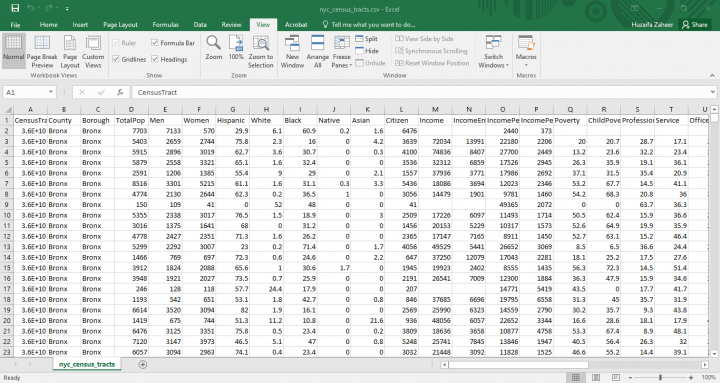The image size is (720, 383).
Task: Click the Insert Function fx icon
Action: click(120, 92)
